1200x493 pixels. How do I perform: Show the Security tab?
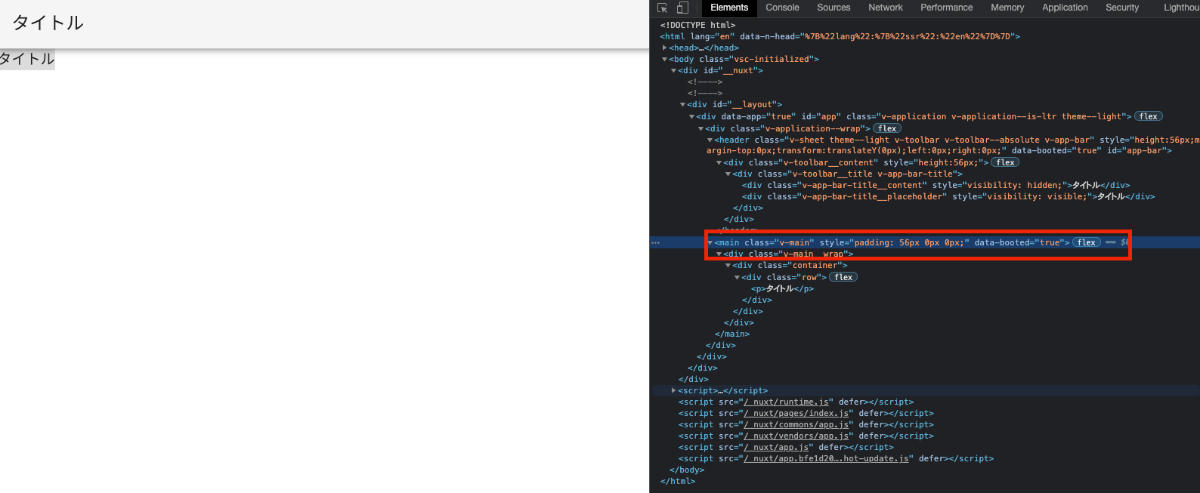(1122, 8)
